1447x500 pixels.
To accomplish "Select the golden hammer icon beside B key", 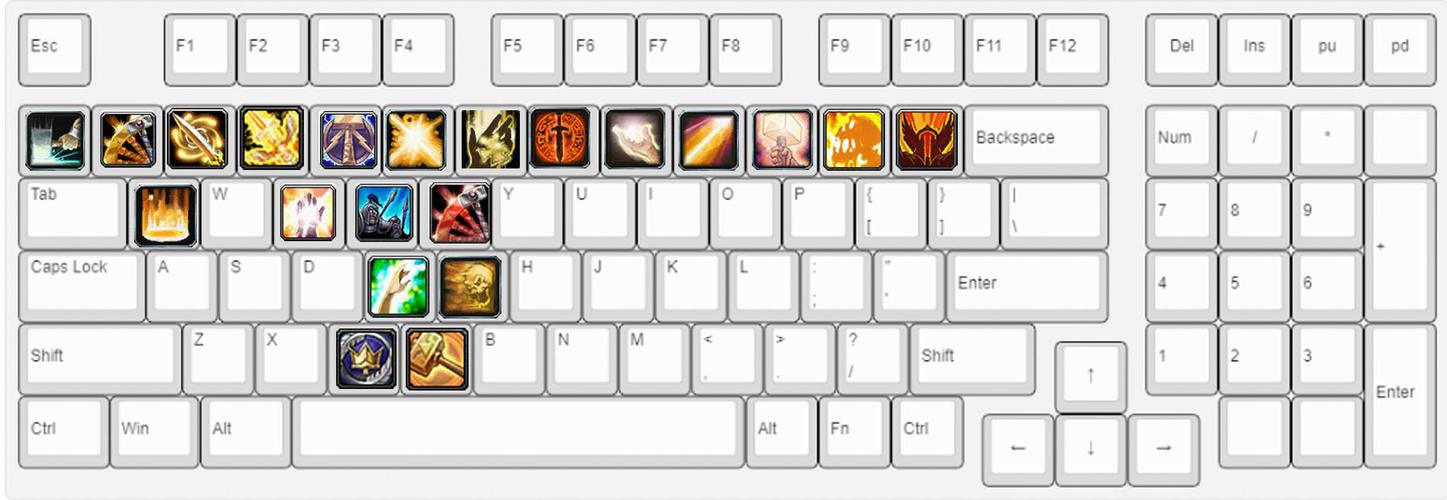I will click(437, 359).
